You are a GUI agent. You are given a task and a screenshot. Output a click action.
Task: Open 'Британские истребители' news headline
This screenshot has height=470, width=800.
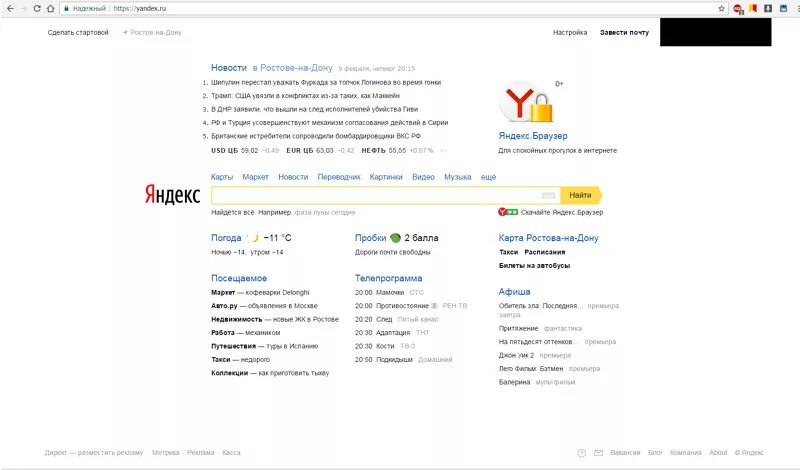click(316, 136)
